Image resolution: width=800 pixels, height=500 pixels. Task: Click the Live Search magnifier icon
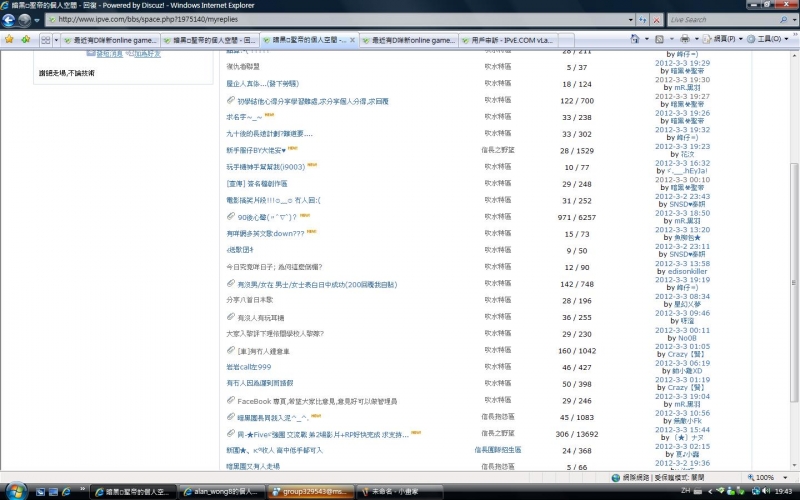pyautogui.click(x=784, y=19)
